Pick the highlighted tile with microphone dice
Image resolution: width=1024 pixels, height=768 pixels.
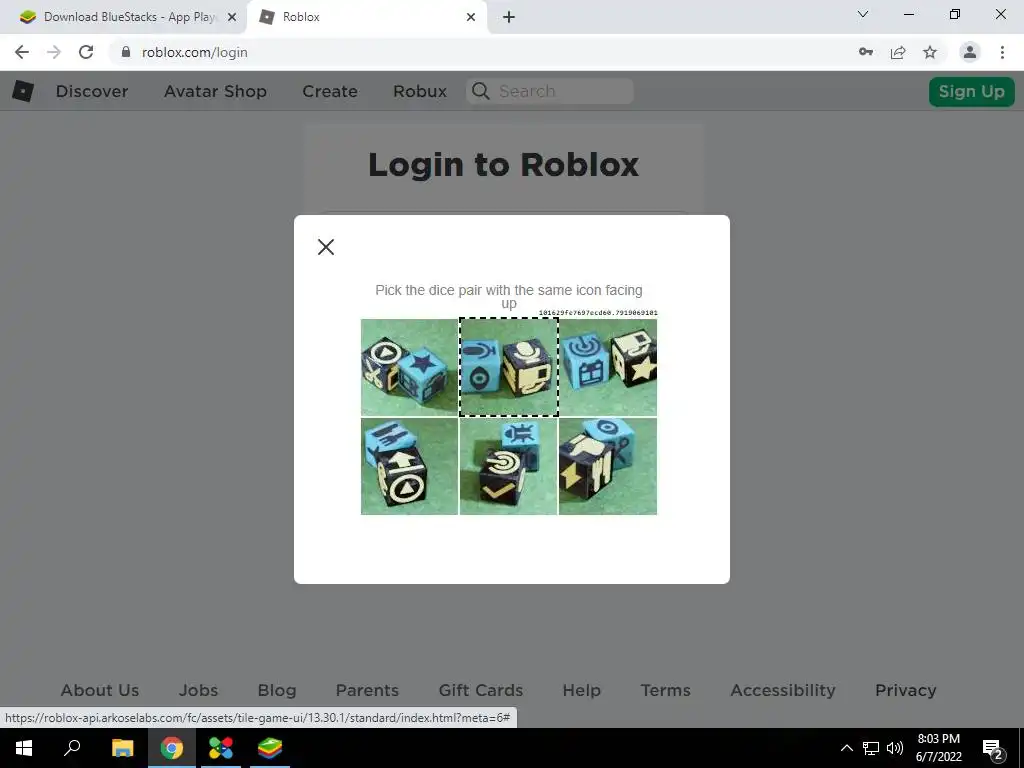click(x=509, y=367)
